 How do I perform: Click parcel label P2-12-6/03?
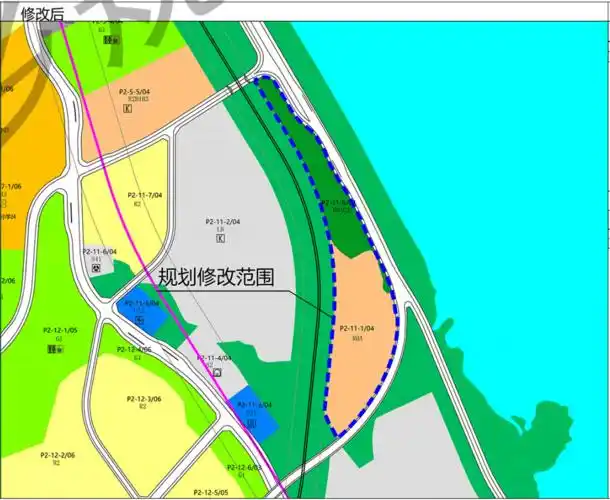pos(244,467)
